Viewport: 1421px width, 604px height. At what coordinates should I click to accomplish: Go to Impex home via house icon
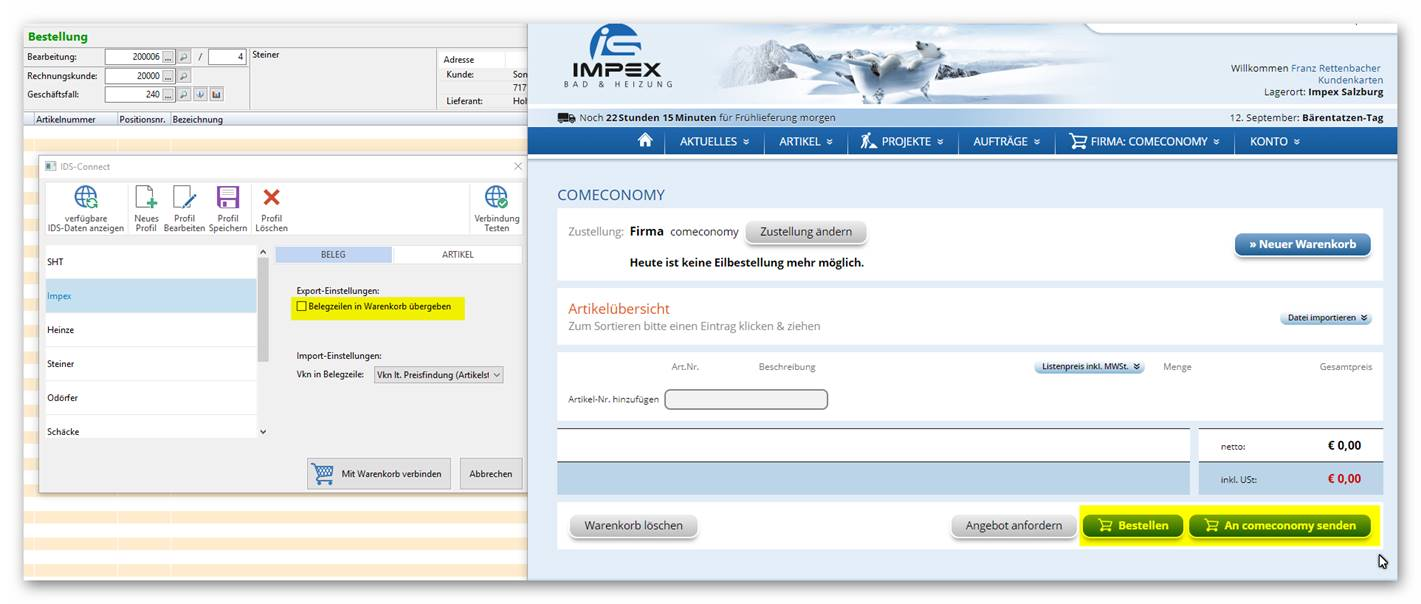645,141
